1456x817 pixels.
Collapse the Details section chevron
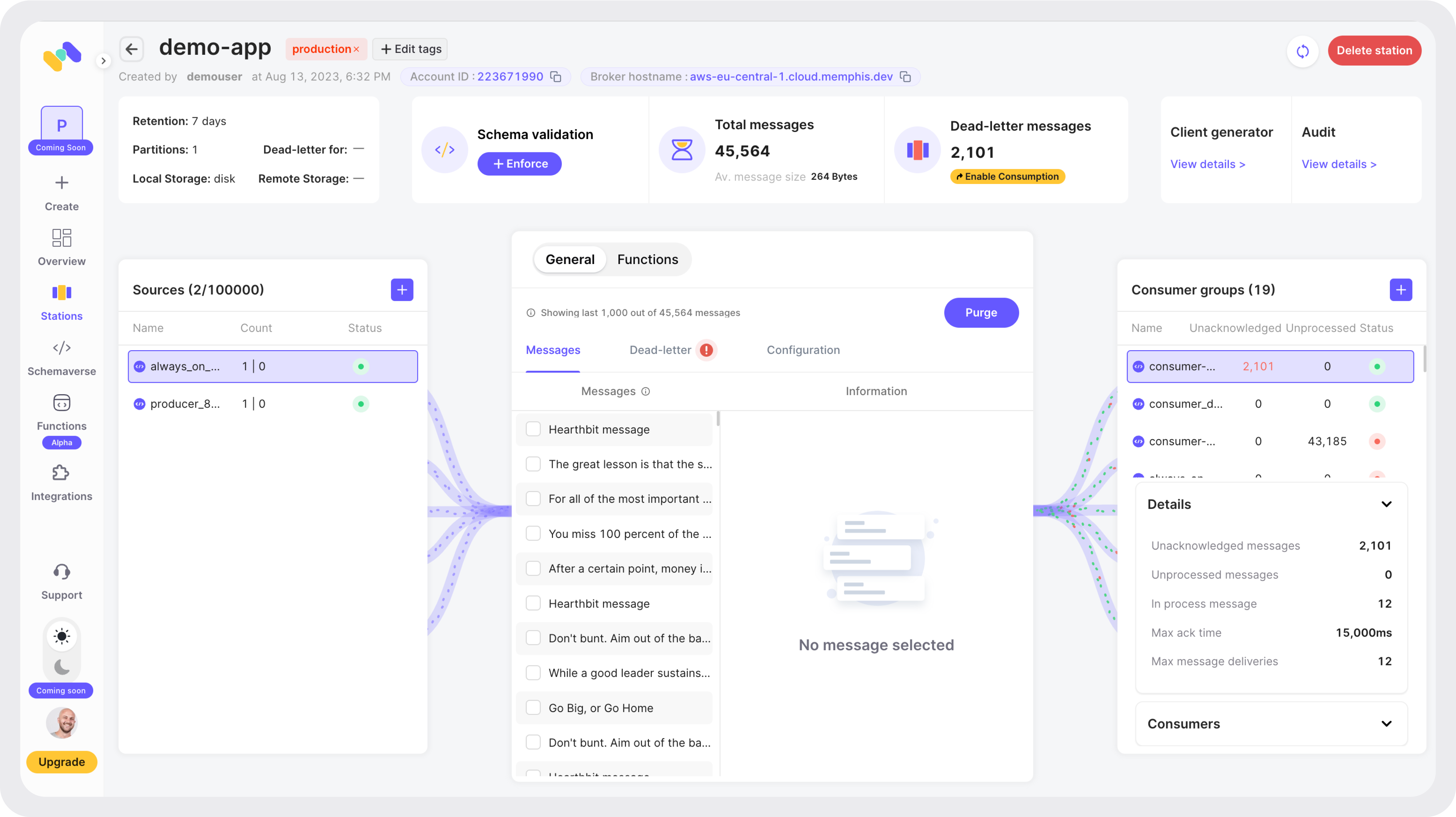[x=1386, y=504]
